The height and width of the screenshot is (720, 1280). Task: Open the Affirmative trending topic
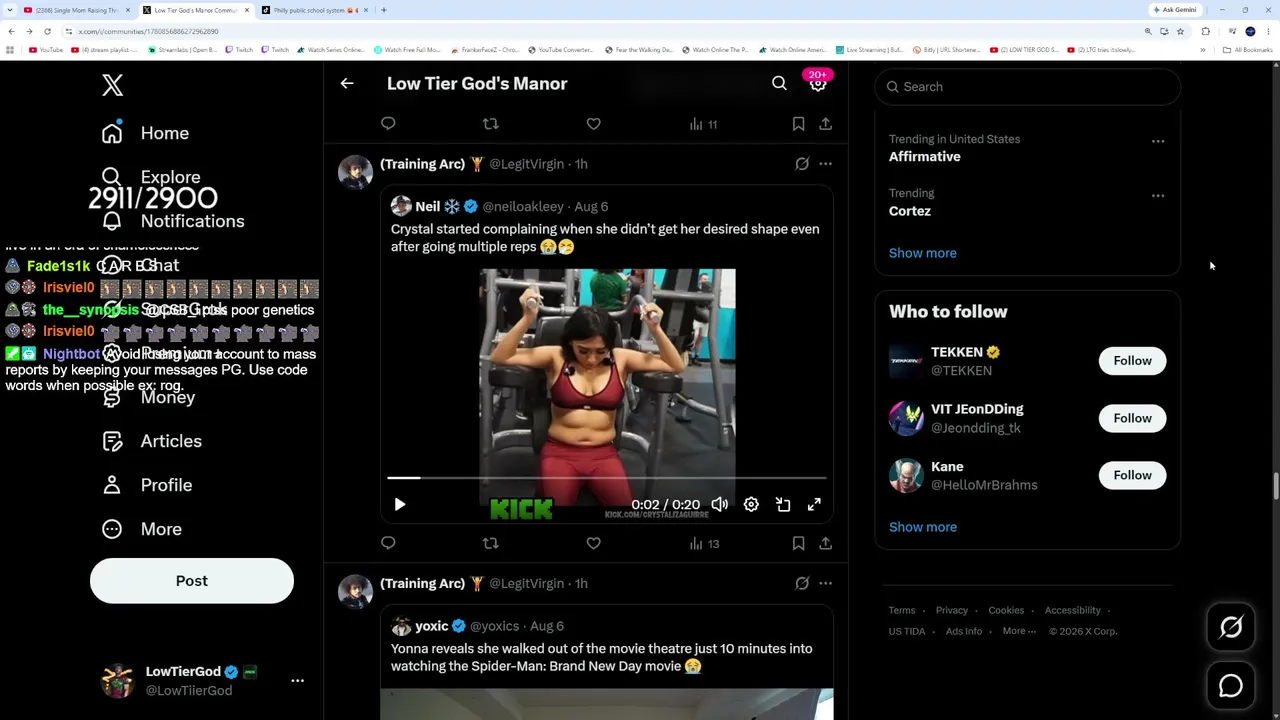click(x=925, y=157)
